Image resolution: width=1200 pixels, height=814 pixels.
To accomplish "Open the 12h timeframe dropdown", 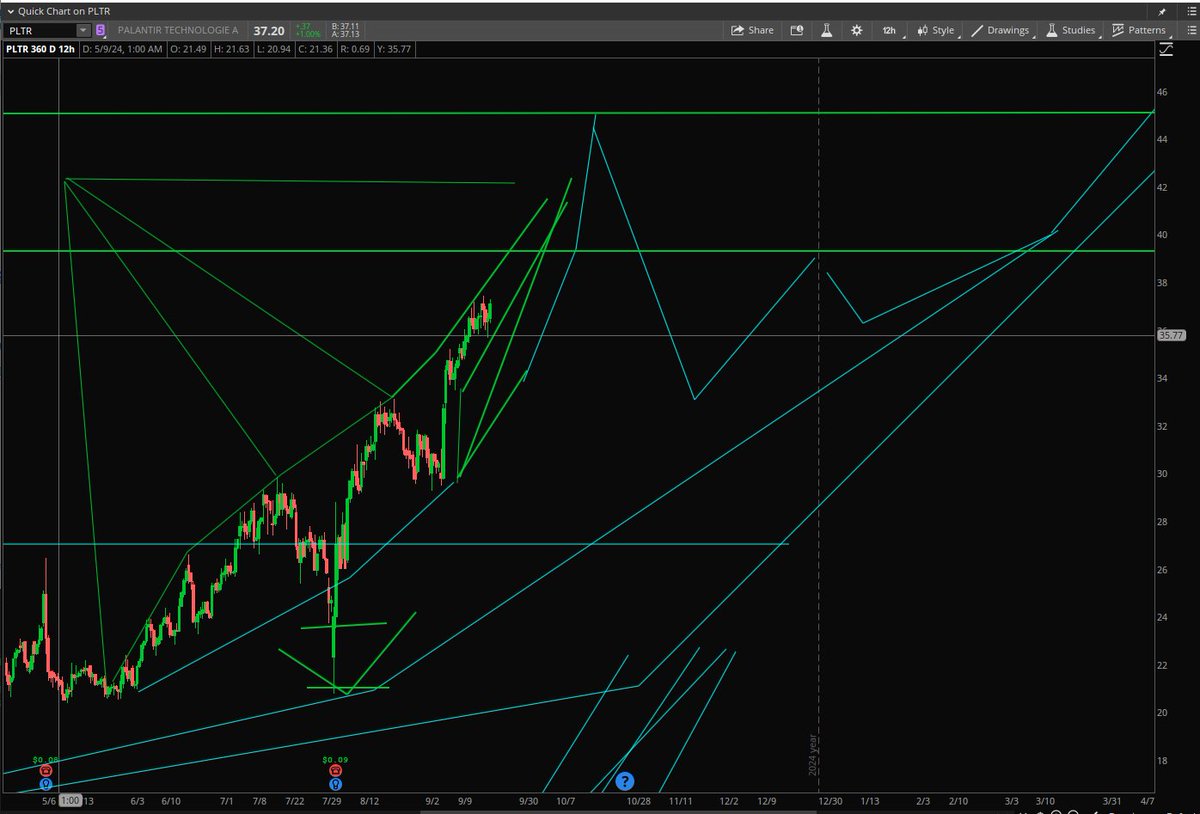I will 890,30.
